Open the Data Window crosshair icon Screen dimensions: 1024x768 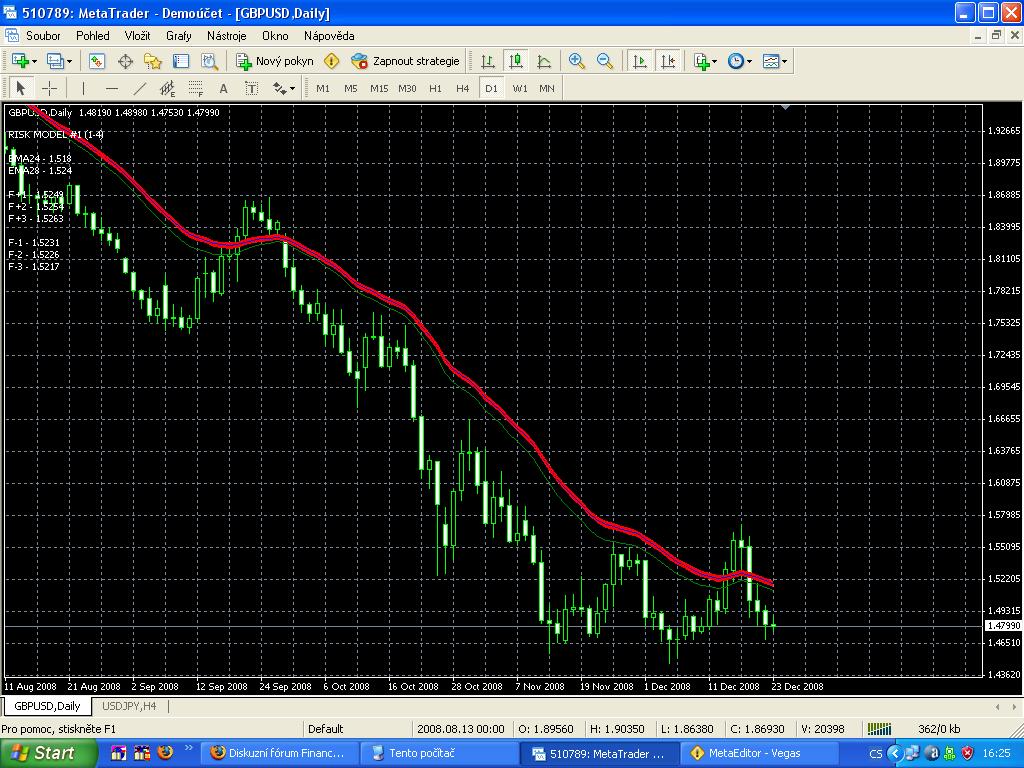[125, 61]
